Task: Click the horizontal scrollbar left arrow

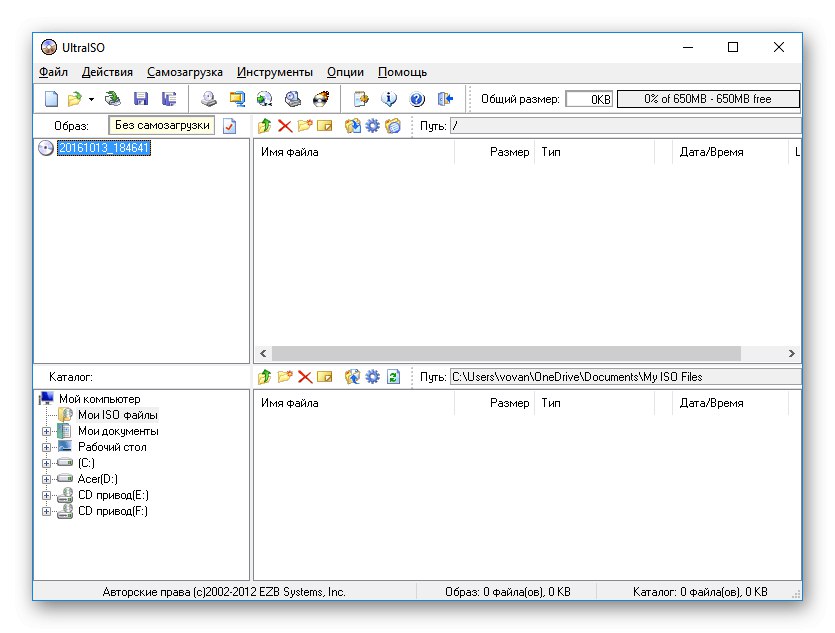Action: click(x=263, y=354)
